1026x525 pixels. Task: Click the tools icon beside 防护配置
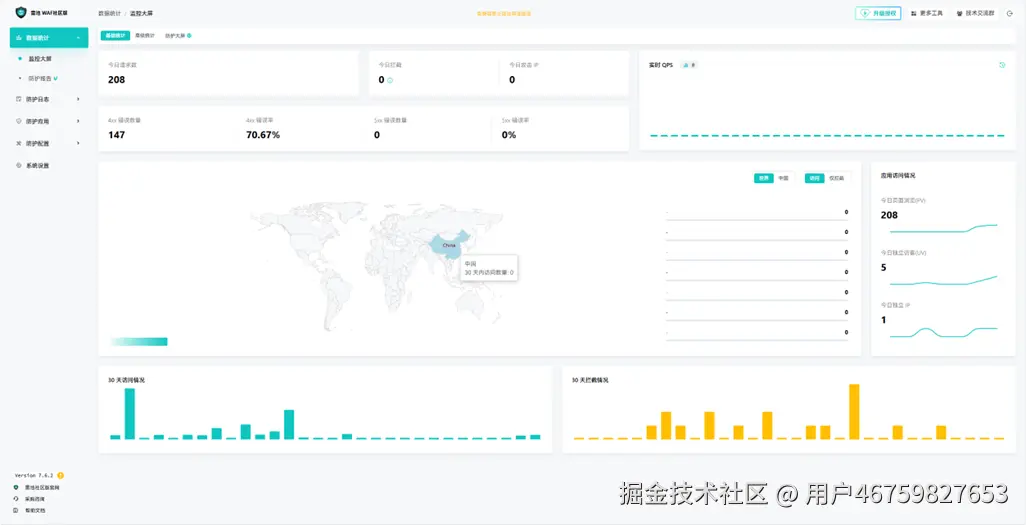click(x=18, y=143)
